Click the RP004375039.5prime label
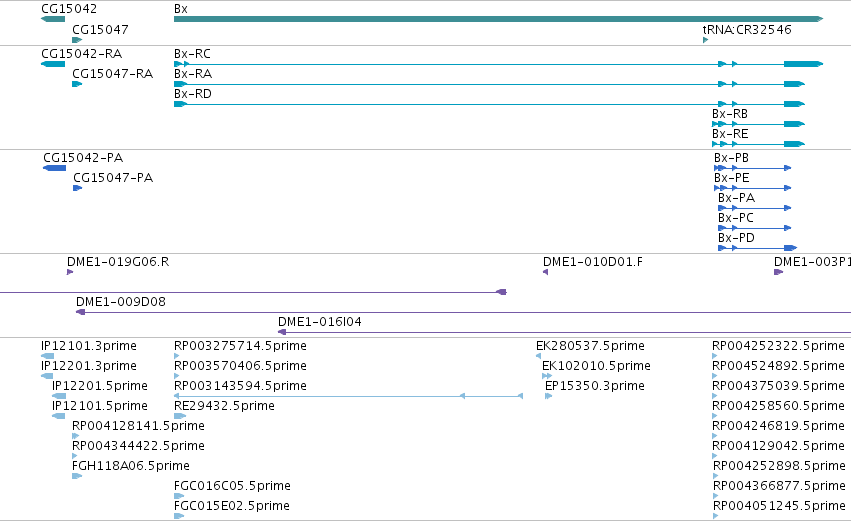This screenshot has height=521, width=851. pyautogui.click(x=778, y=386)
